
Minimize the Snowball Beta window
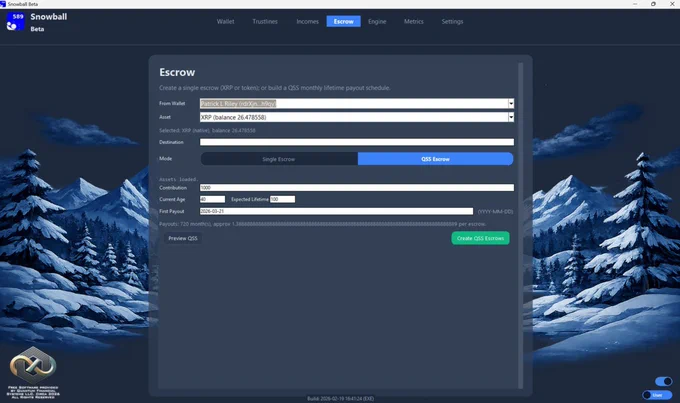click(x=635, y=4)
